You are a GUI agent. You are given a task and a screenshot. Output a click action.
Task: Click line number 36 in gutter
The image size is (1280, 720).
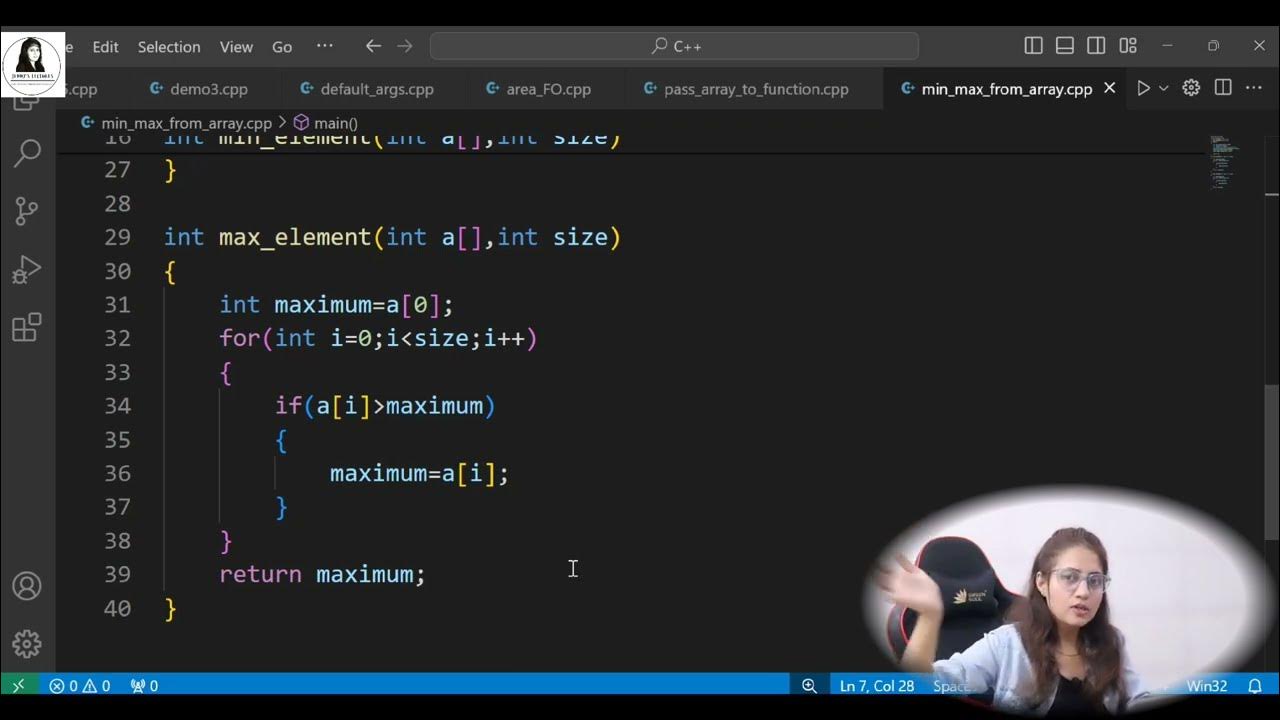point(117,473)
